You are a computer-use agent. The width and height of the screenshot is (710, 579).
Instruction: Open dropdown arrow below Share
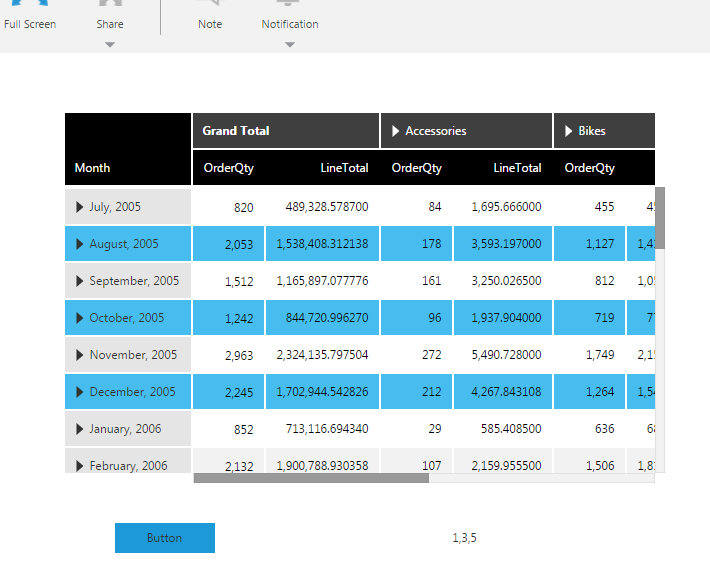[x=110, y=44]
